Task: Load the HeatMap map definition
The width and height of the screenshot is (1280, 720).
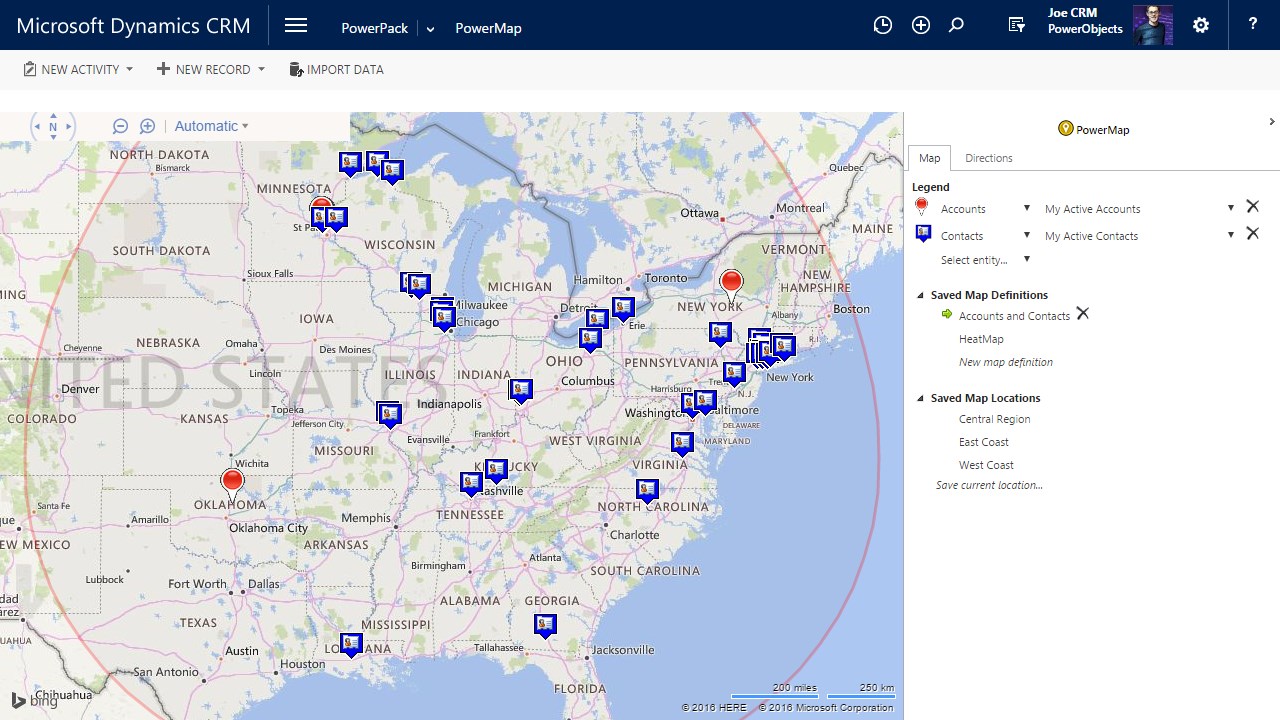Action: click(x=981, y=339)
